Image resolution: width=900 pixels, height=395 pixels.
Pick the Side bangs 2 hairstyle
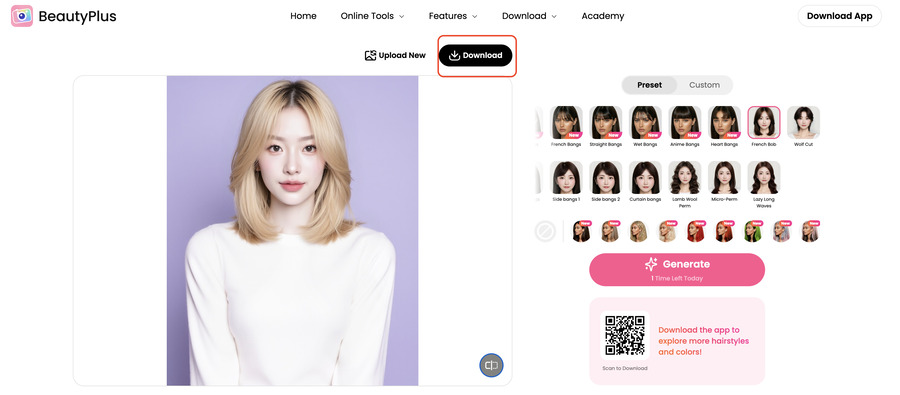[606, 177]
